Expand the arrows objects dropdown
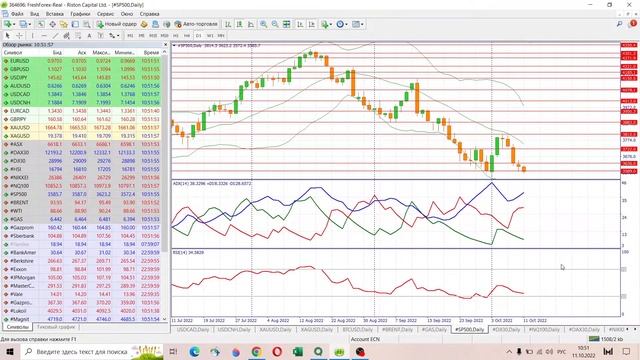Viewport: 640px width, 360px height. (118, 36)
